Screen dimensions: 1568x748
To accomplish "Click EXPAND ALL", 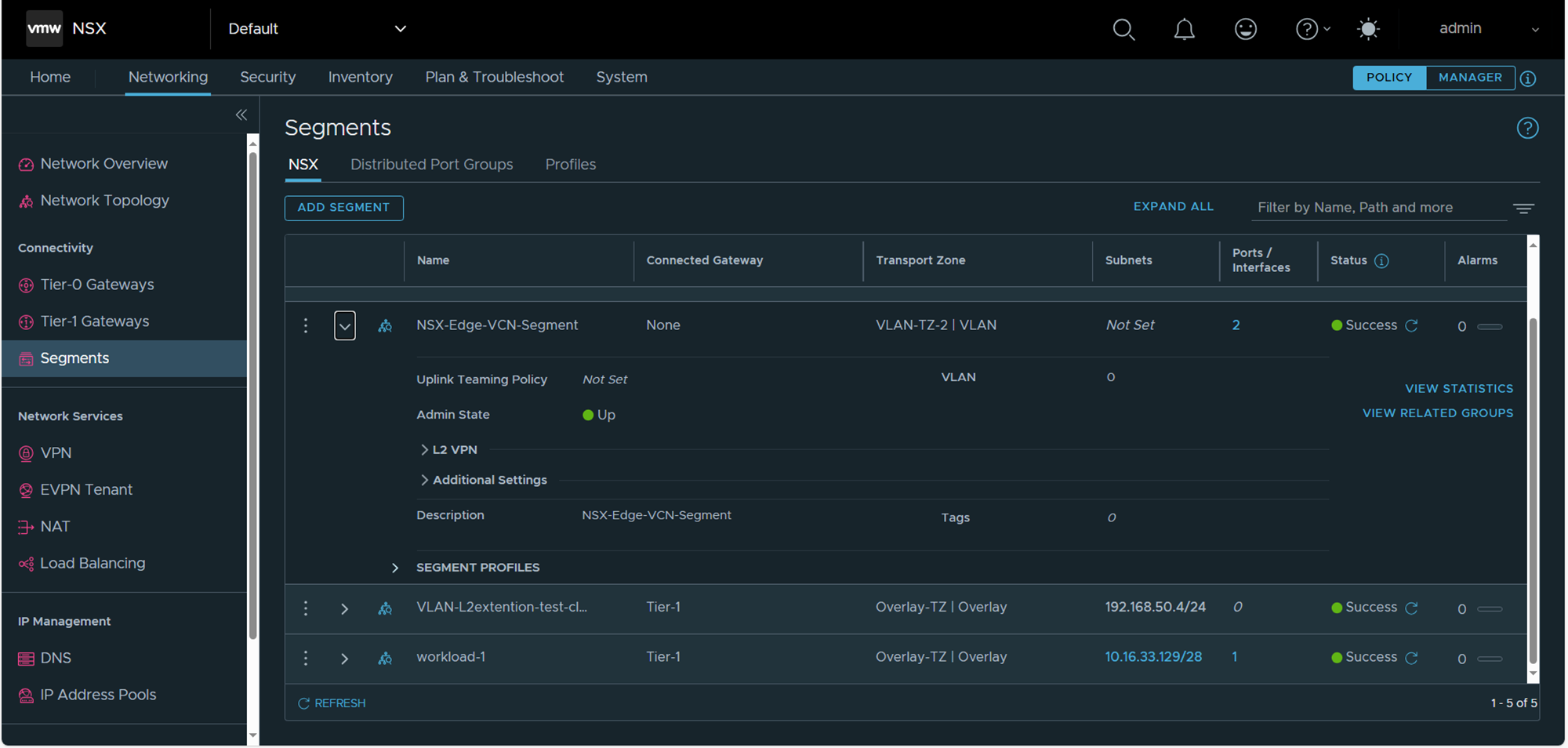I will [x=1174, y=207].
